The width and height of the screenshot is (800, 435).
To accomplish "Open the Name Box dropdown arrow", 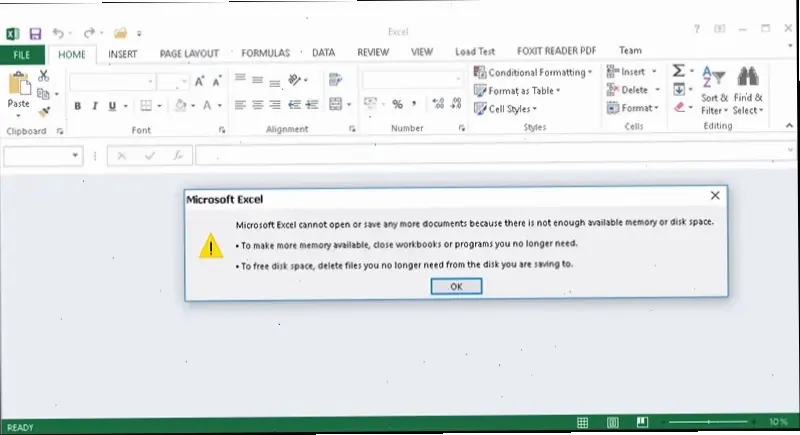I will (76, 156).
